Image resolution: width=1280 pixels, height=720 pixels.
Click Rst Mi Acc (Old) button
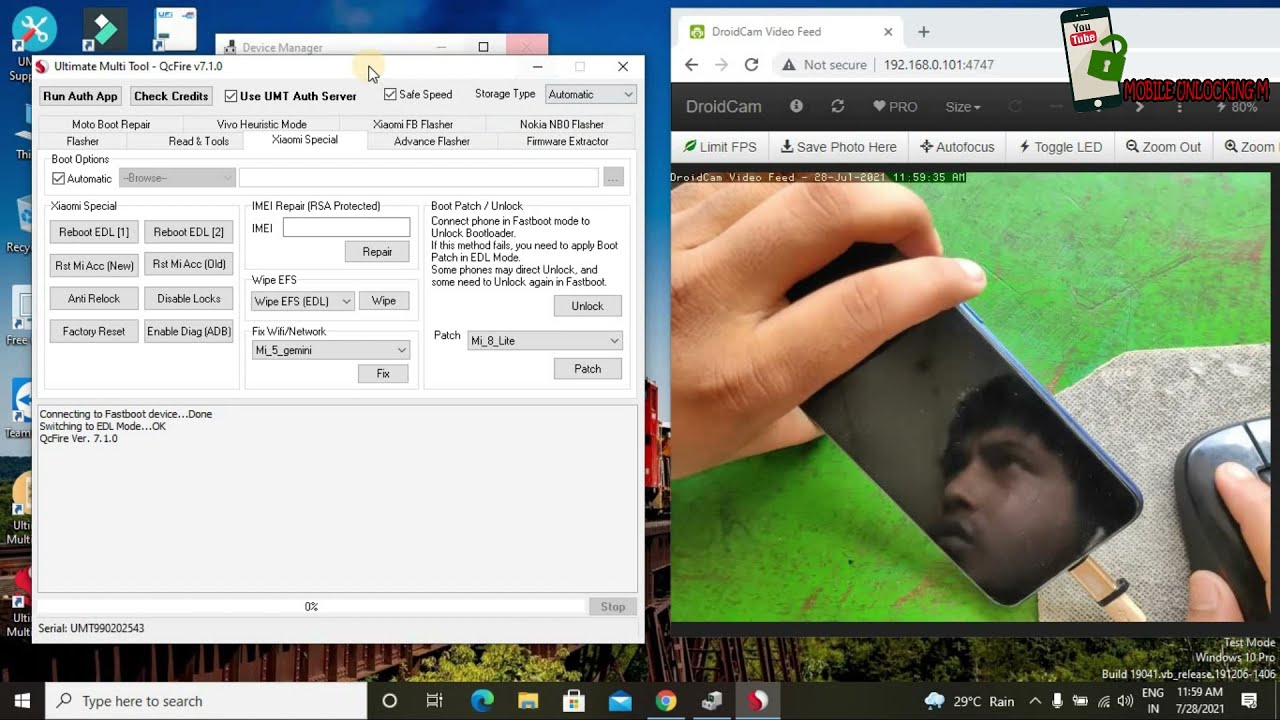[189, 264]
